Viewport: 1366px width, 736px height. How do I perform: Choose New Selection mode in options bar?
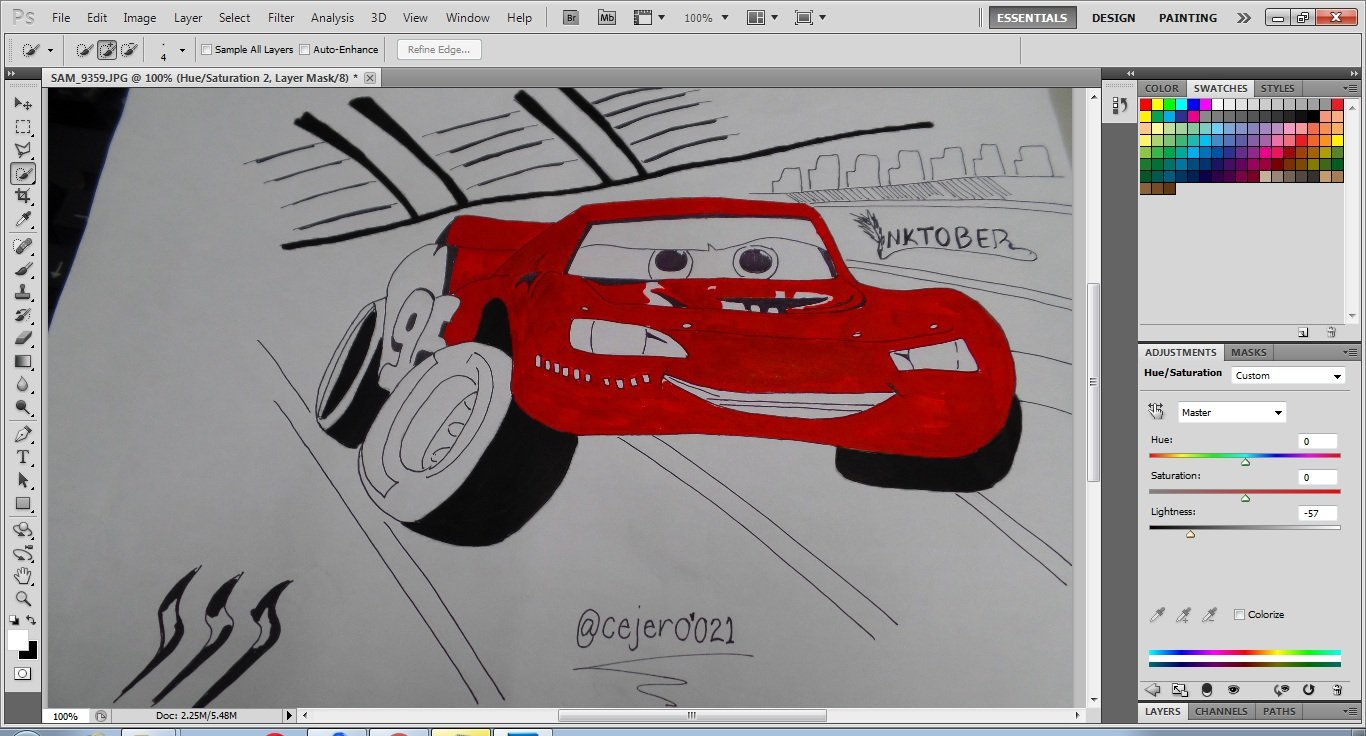pos(85,50)
